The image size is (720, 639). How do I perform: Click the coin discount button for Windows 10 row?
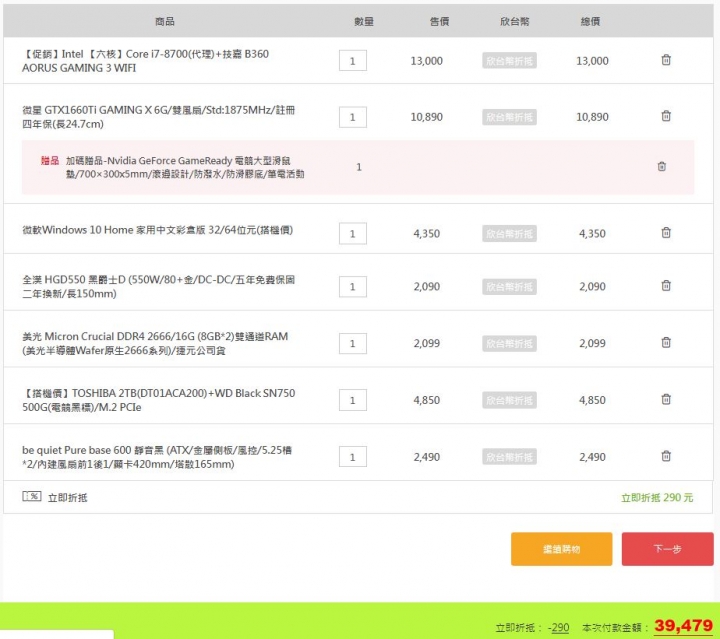click(509, 234)
